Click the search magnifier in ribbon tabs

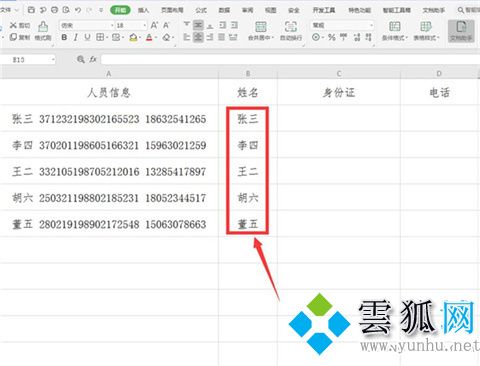tap(461, 10)
